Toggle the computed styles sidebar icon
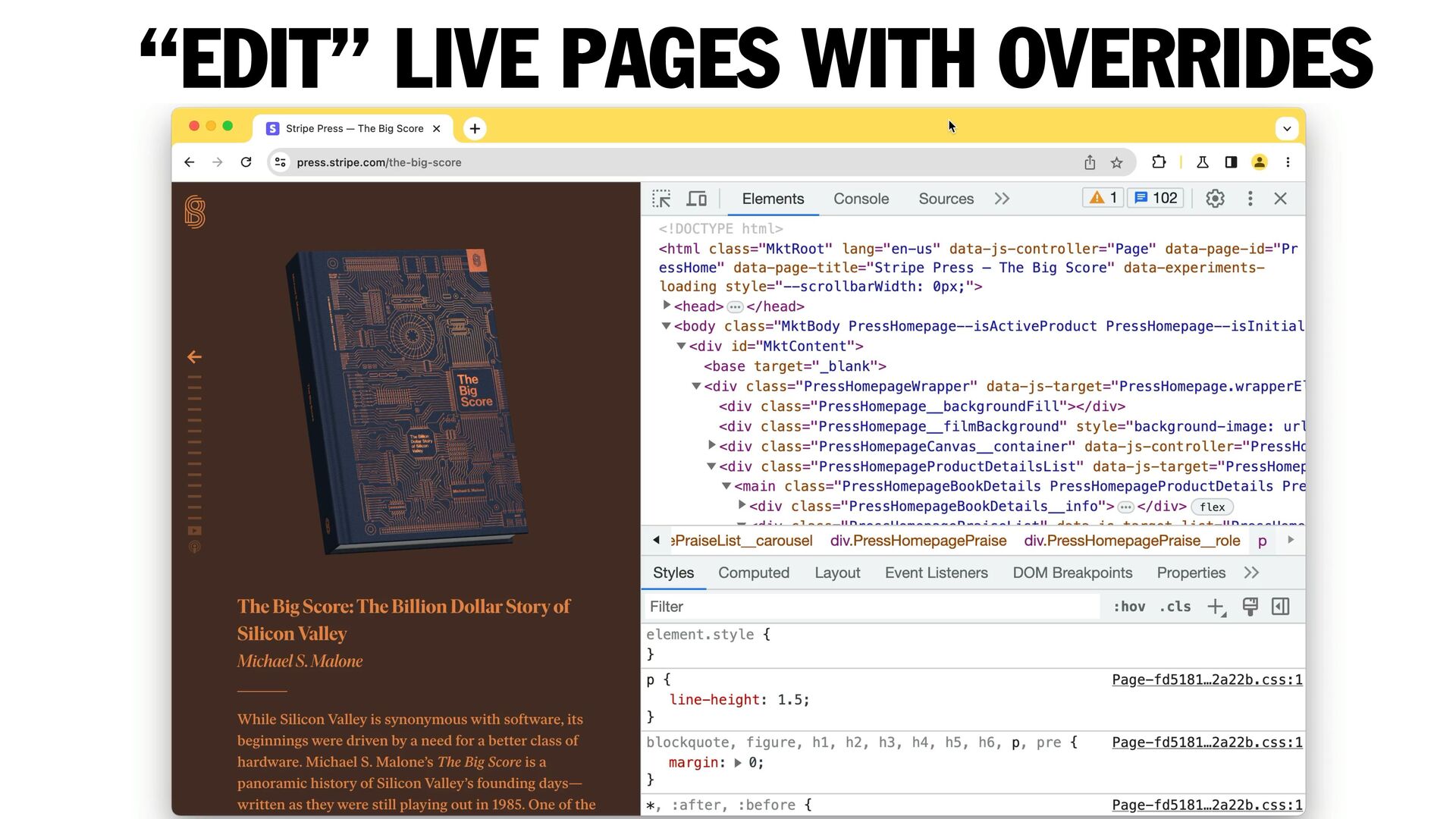The image size is (1456, 819). [1281, 607]
